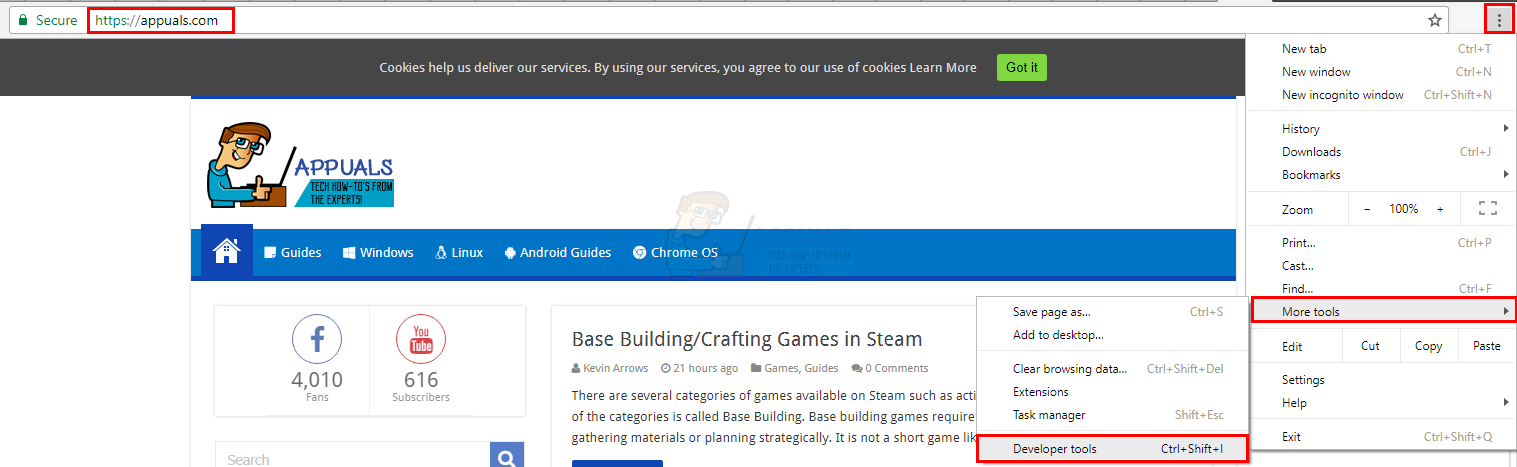Choose Print... from menu

1381,242
